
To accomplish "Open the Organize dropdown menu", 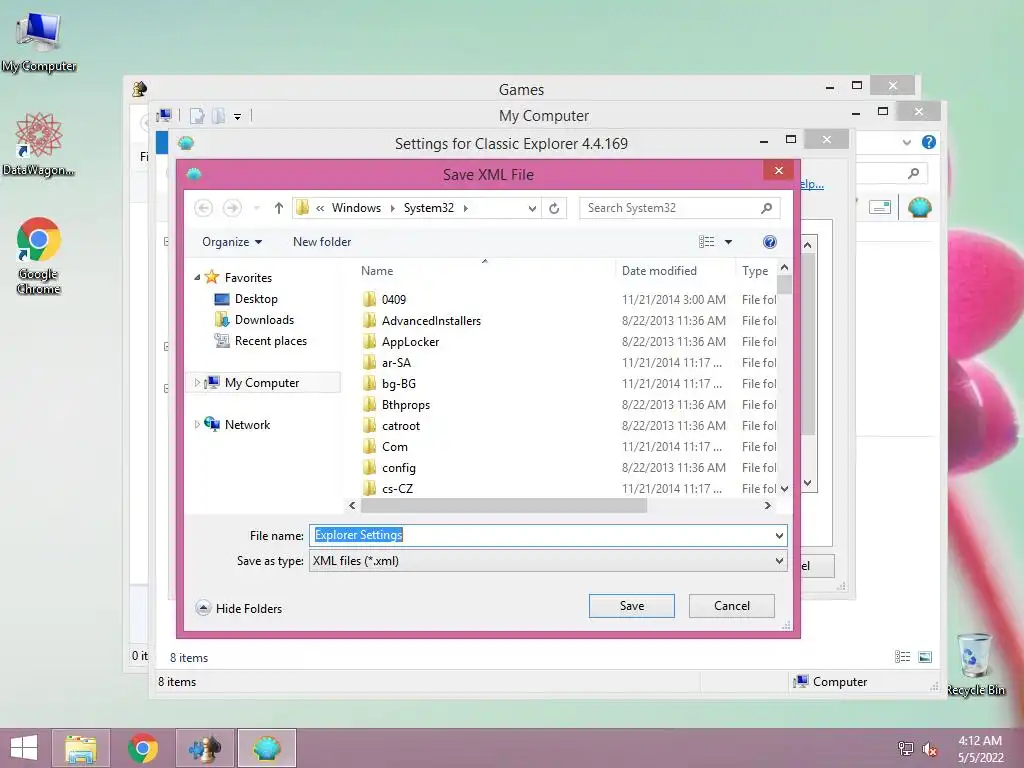I will click(x=232, y=242).
